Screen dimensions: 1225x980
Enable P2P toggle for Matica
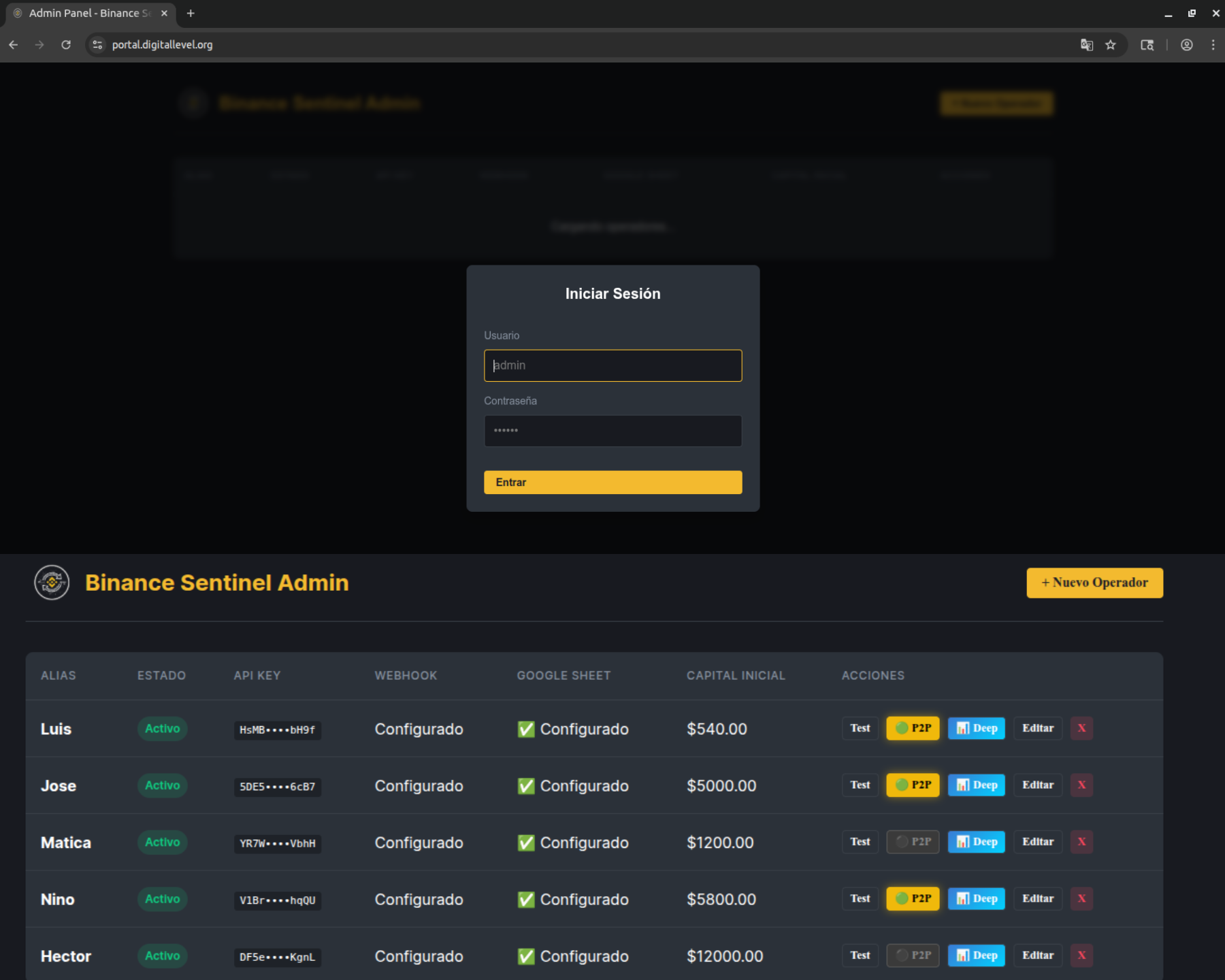coord(913,842)
